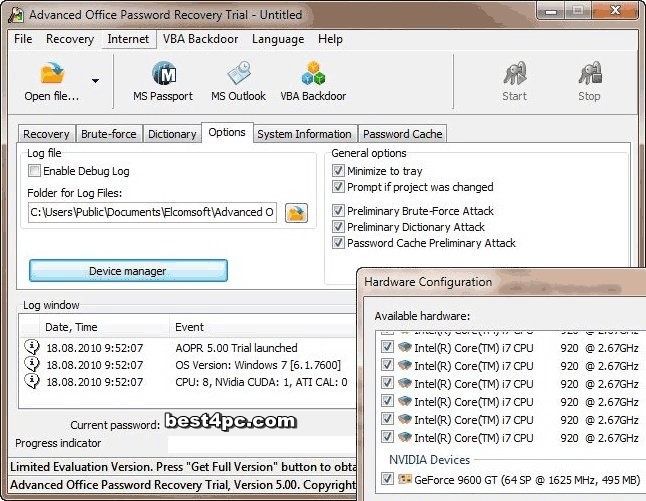This screenshot has width=646, height=501.
Task: Toggle Password Cache Preliminary Attack
Action: tap(338, 243)
